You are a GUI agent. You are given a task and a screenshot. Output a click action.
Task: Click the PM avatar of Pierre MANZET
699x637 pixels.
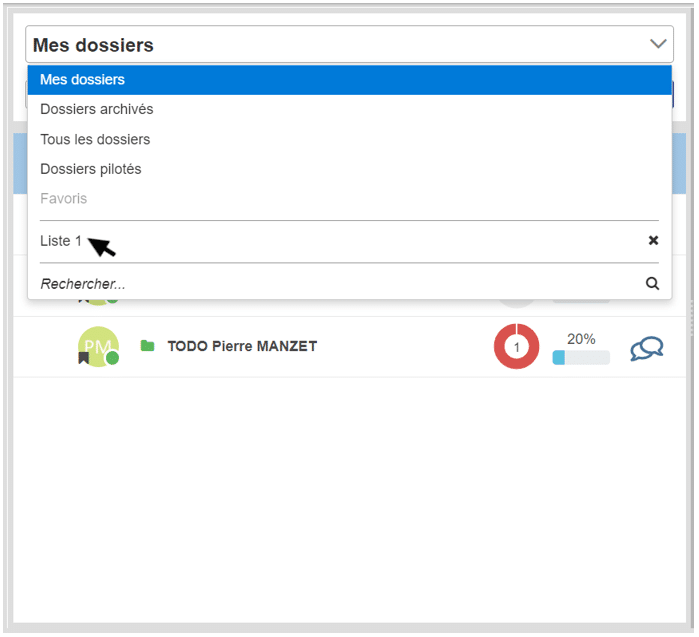98,345
